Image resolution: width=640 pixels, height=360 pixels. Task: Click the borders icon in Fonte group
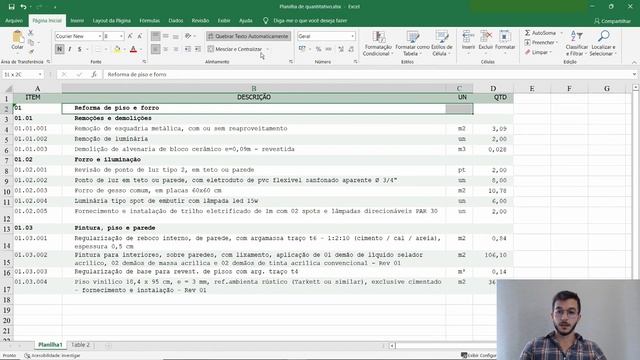pos(98,49)
